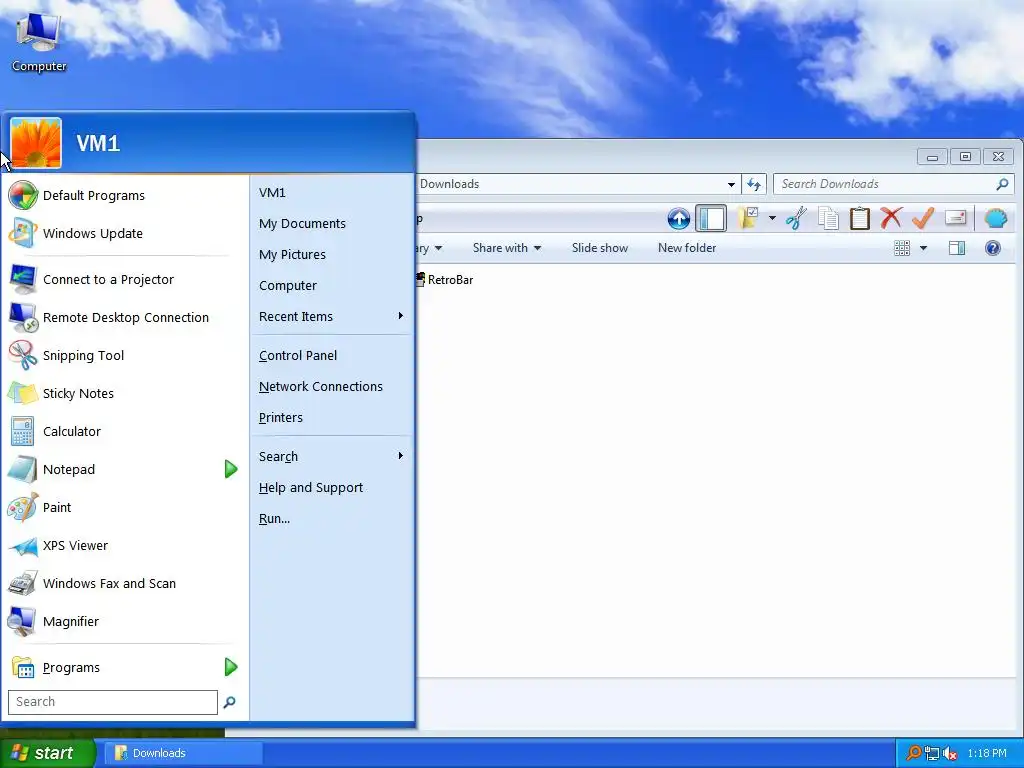Image resolution: width=1024 pixels, height=768 pixels.
Task: Open Paint
Action: pos(122,507)
